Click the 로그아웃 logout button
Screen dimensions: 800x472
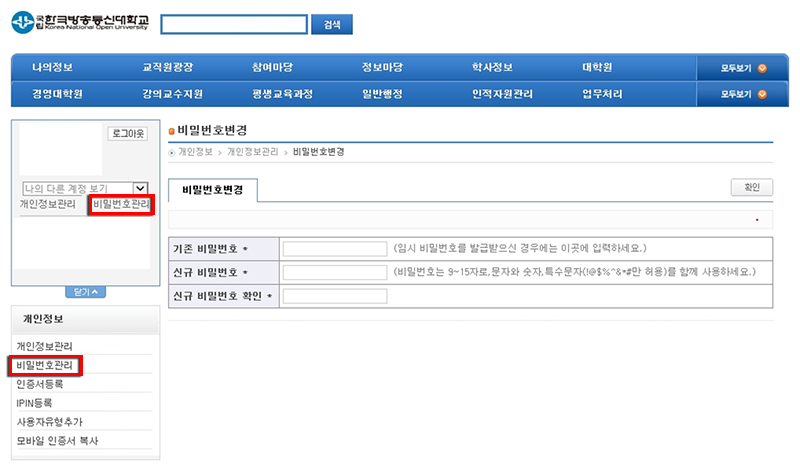[x=128, y=134]
